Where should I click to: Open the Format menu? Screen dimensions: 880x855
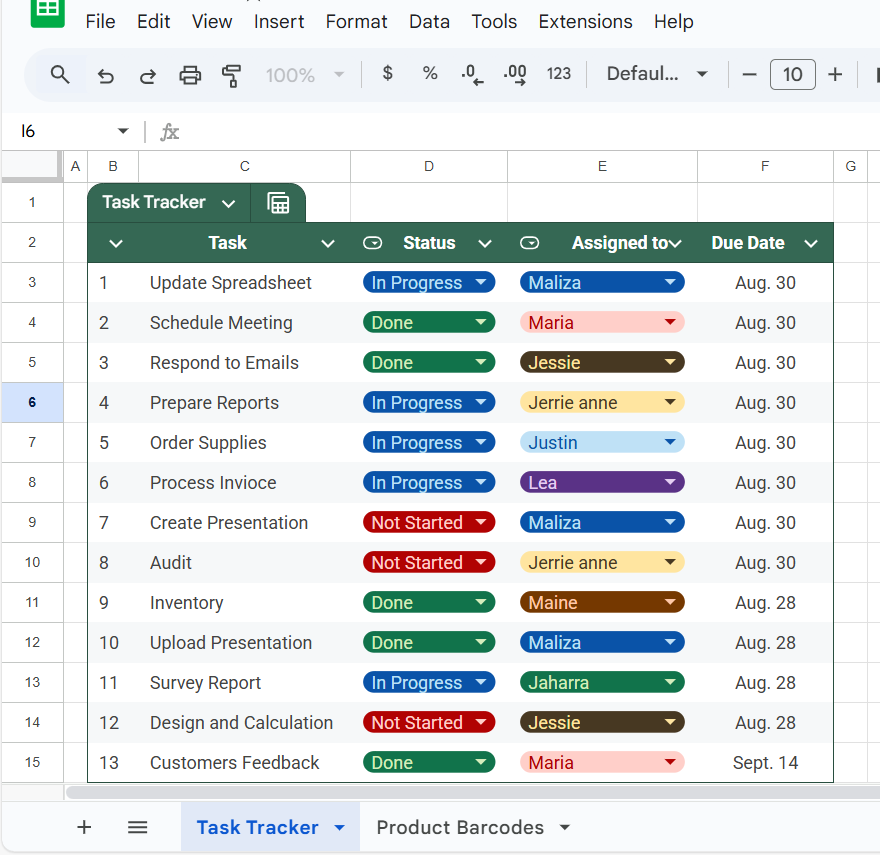pos(356,21)
